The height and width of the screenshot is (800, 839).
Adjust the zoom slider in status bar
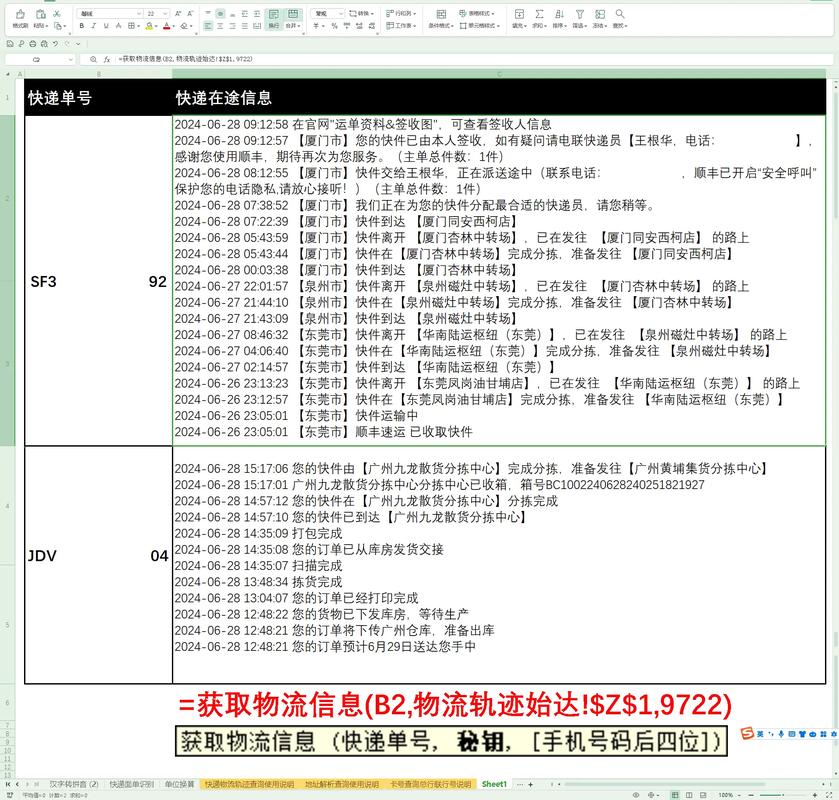(782, 795)
